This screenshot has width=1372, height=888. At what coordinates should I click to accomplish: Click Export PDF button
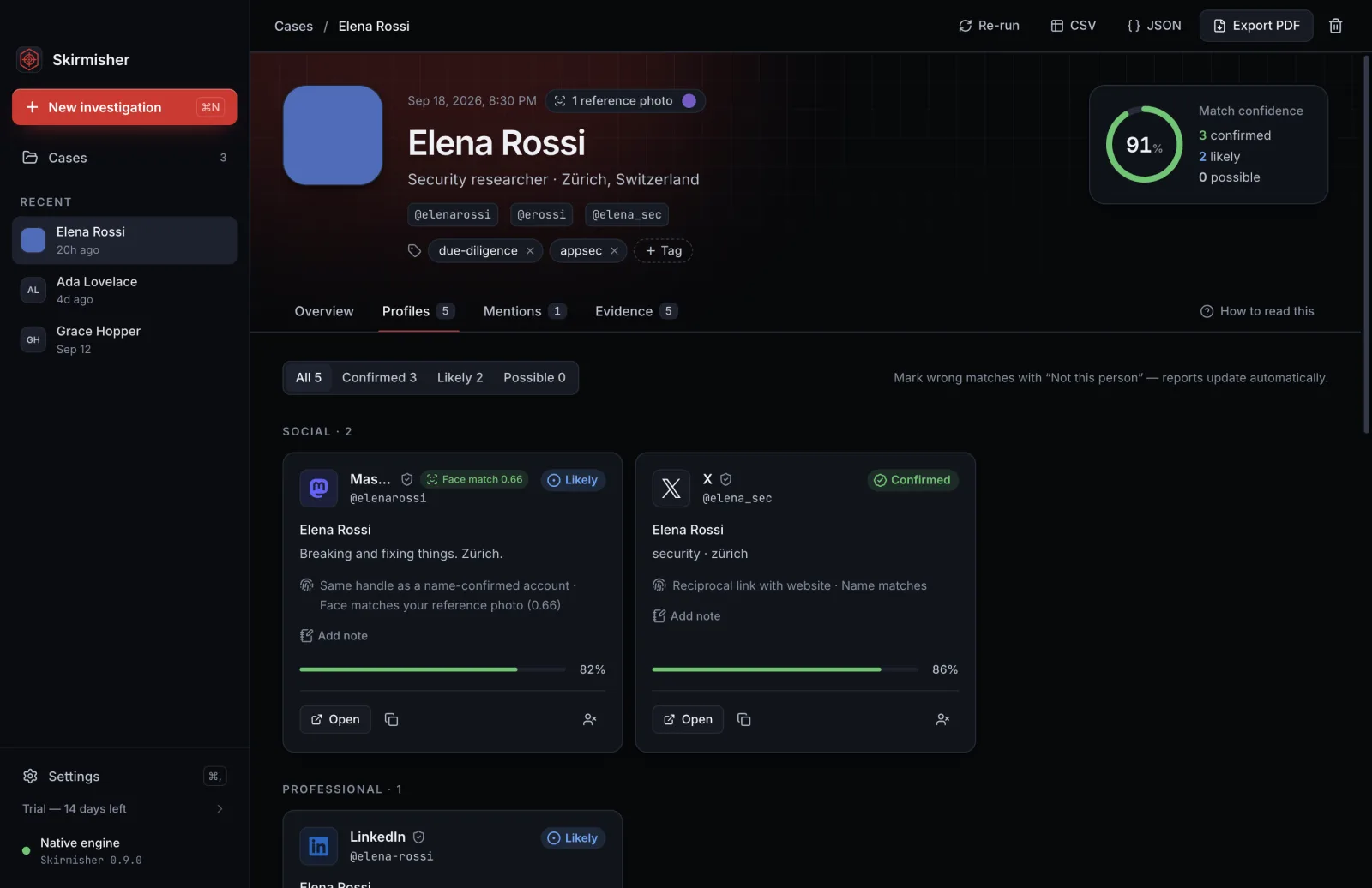pos(1256,26)
